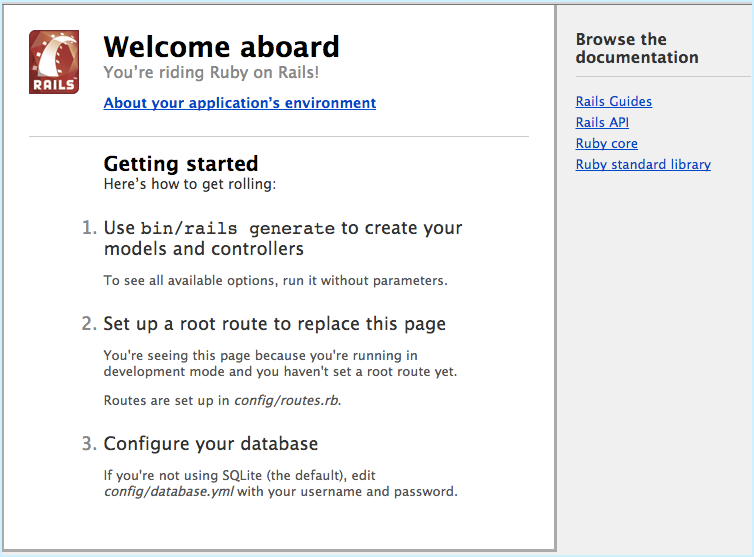Click 'Set up a root route' heading
This screenshot has height=557, width=754.
(x=274, y=324)
